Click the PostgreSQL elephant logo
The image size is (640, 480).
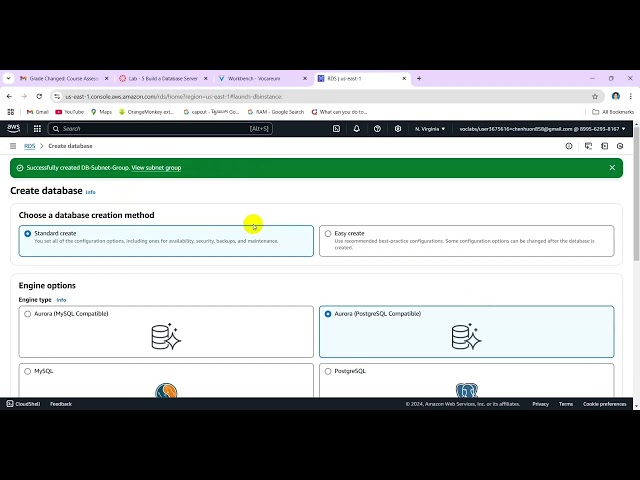coord(467,390)
